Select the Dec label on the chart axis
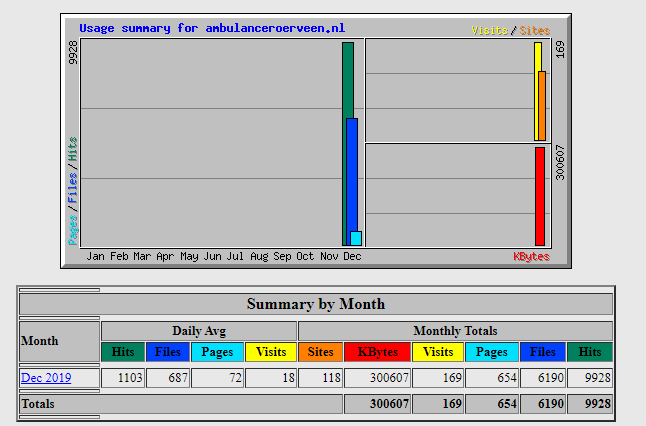 tap(352, 257)
